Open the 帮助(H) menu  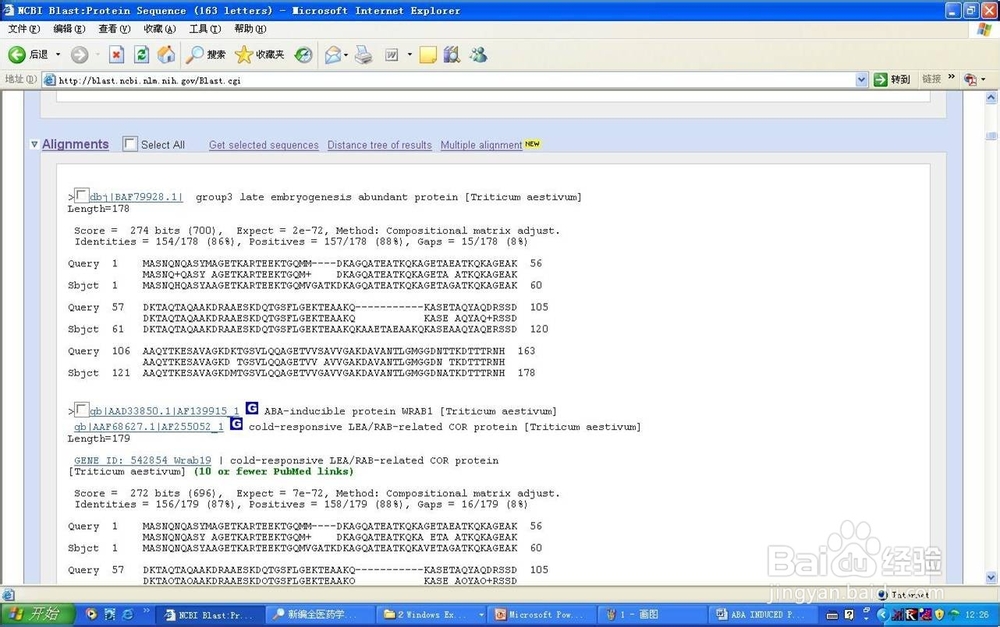pos(250,29)
